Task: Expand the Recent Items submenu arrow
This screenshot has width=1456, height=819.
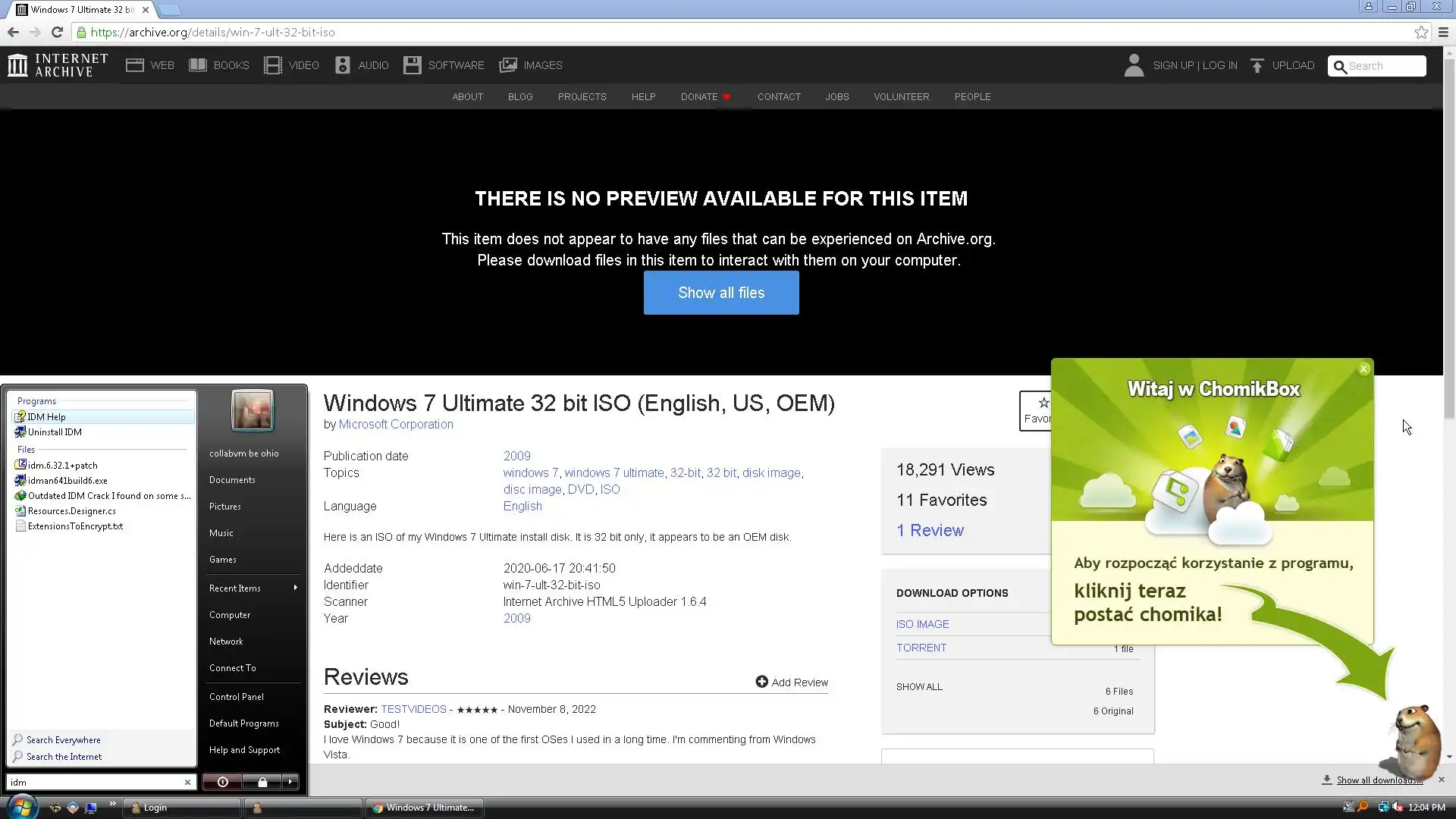Action: click(295, 588)
